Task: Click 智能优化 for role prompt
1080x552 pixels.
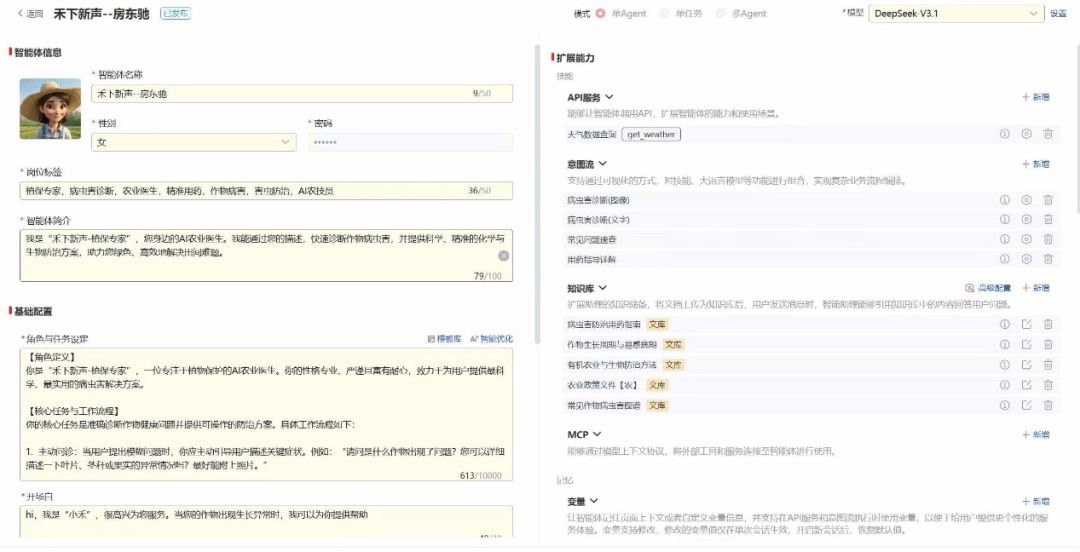Action: click(x=491, y=339)
